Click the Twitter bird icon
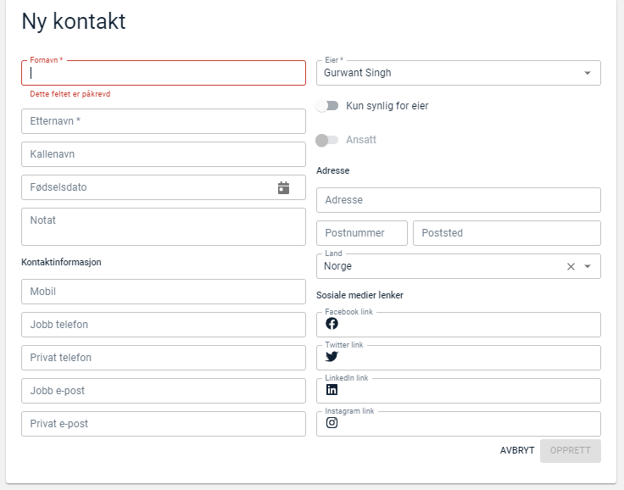The width and height of the screenshot is (624, 490). point(332,357)
